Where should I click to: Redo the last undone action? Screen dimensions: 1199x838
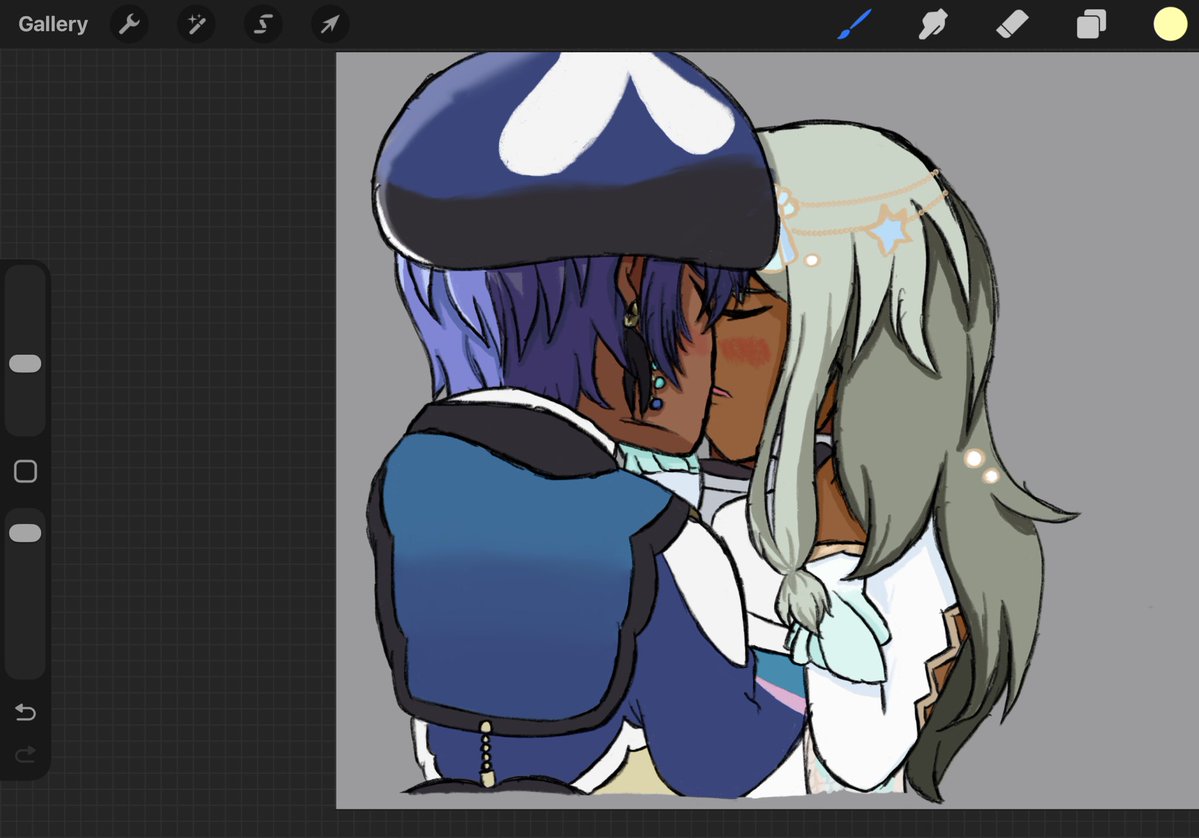(x=25, y=755)
